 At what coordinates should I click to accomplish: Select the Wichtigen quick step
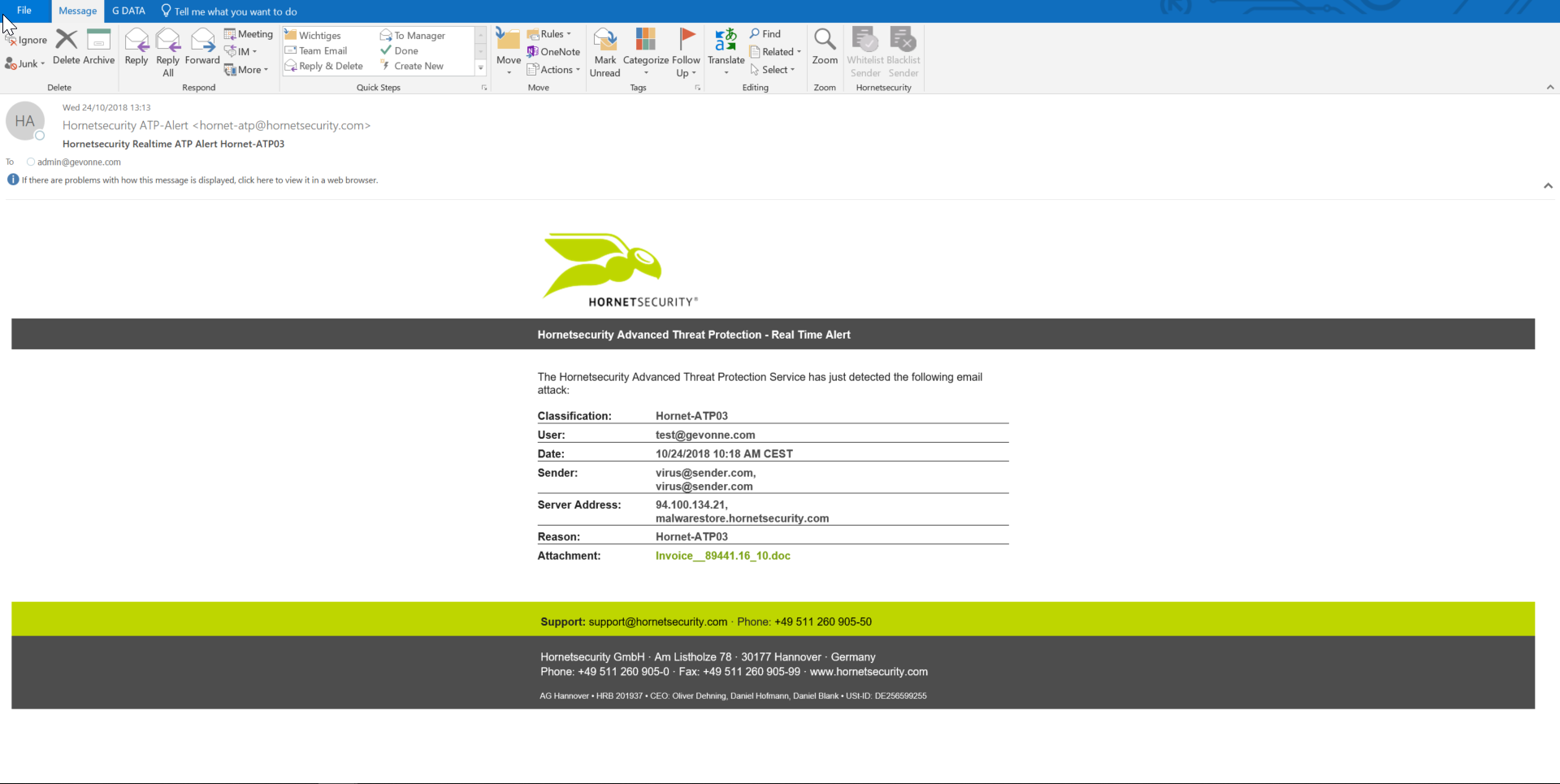click(313, 36)
